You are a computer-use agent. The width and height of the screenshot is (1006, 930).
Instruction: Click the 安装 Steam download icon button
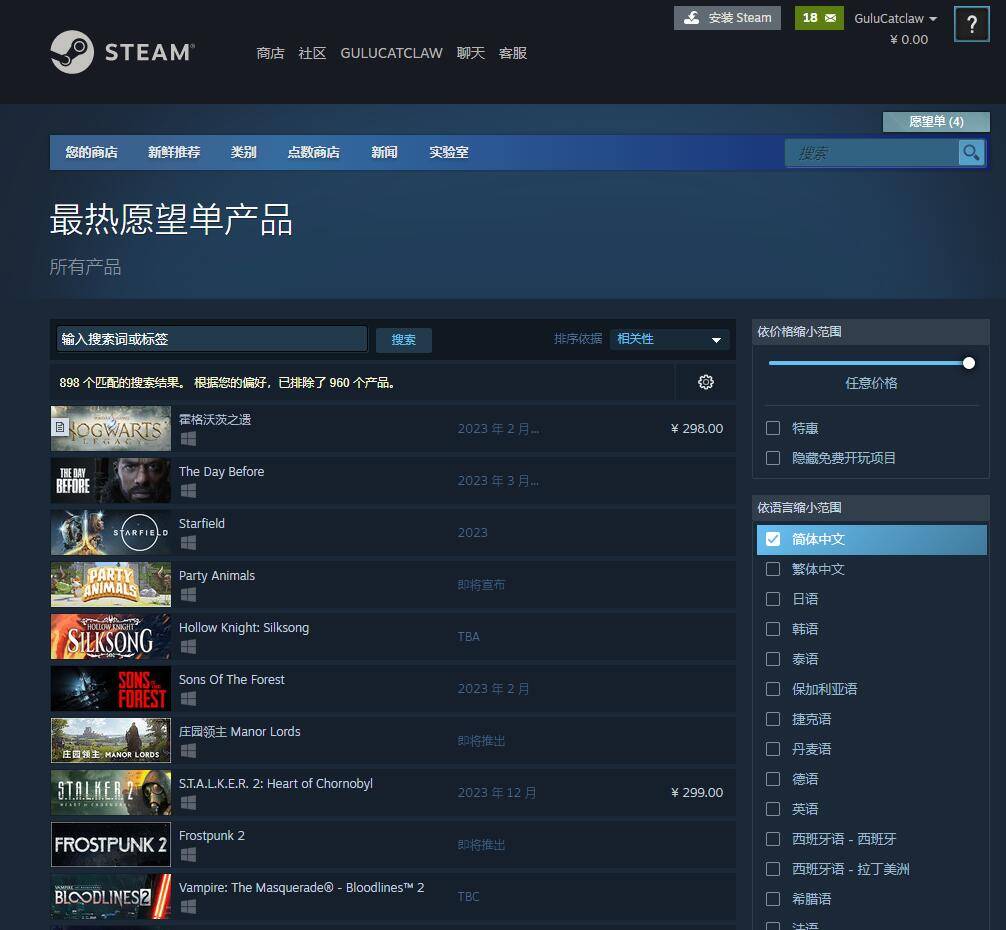point(727,18)
